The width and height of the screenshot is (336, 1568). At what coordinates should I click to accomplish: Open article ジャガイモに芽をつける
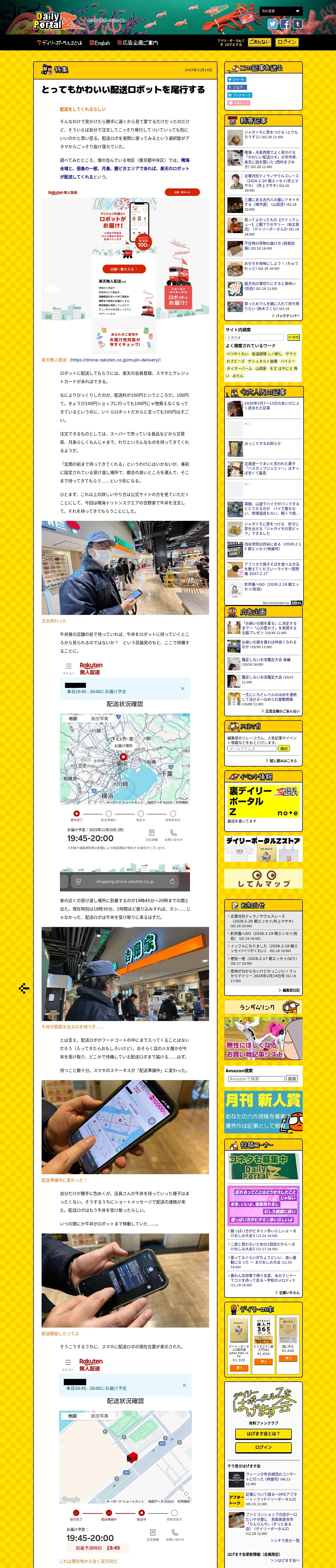[271, 135]
